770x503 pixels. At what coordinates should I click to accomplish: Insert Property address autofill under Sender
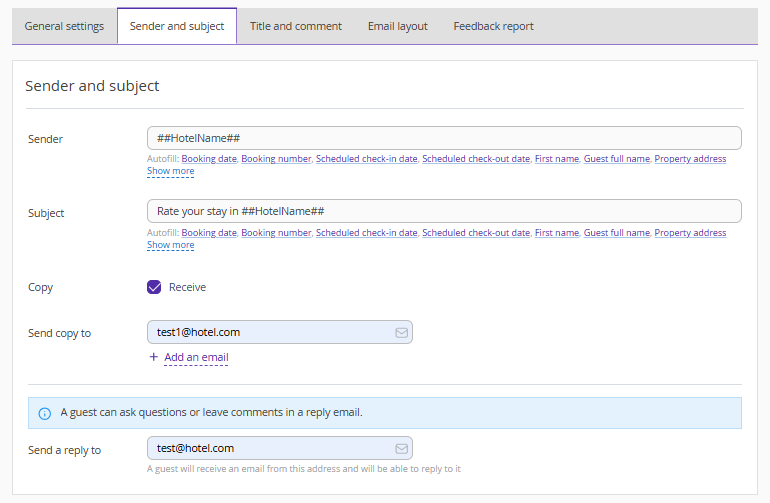690,159
